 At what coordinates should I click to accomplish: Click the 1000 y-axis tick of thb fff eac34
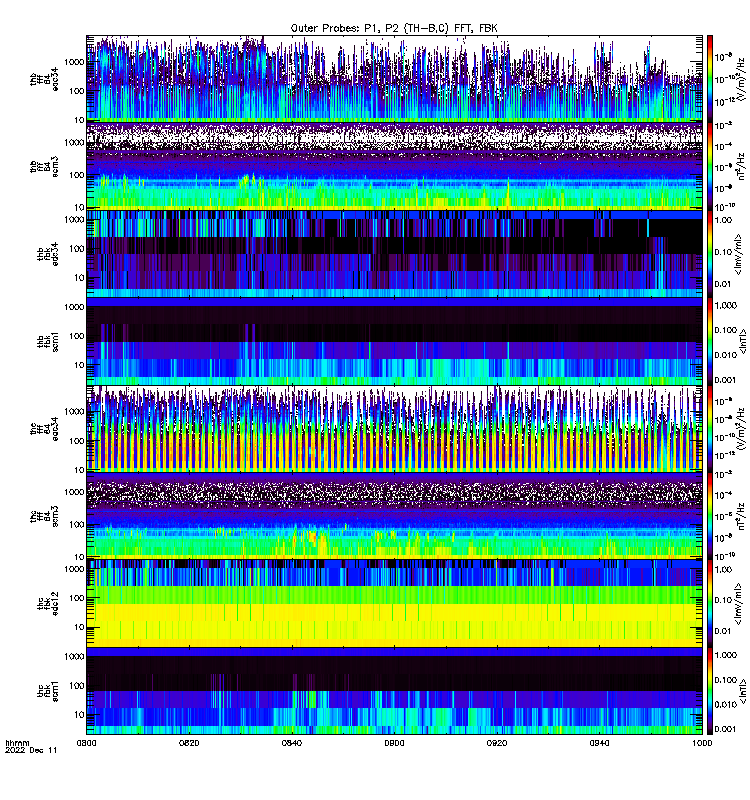click(74, 62)
